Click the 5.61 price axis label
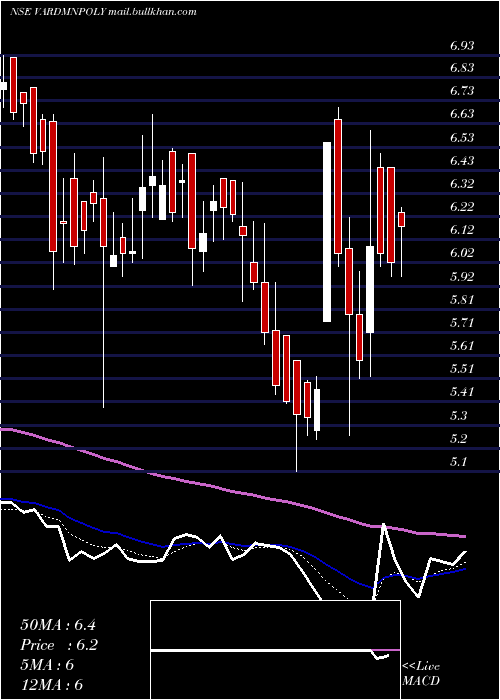 462,345
